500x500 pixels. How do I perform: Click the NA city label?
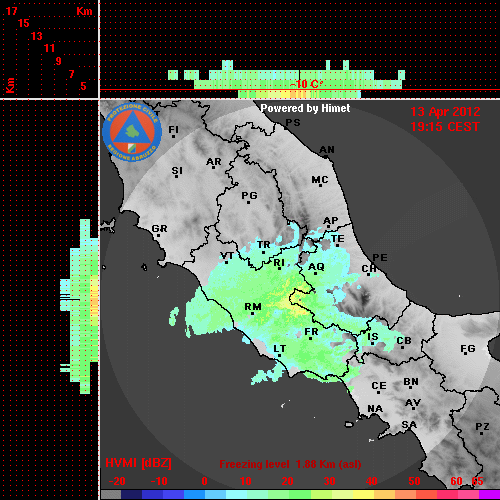tap(375, 409)
